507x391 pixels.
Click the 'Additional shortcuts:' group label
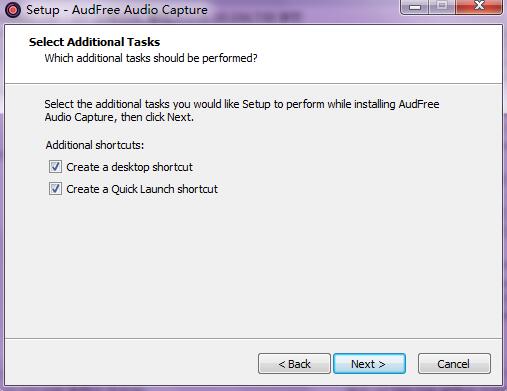[95, 145]
